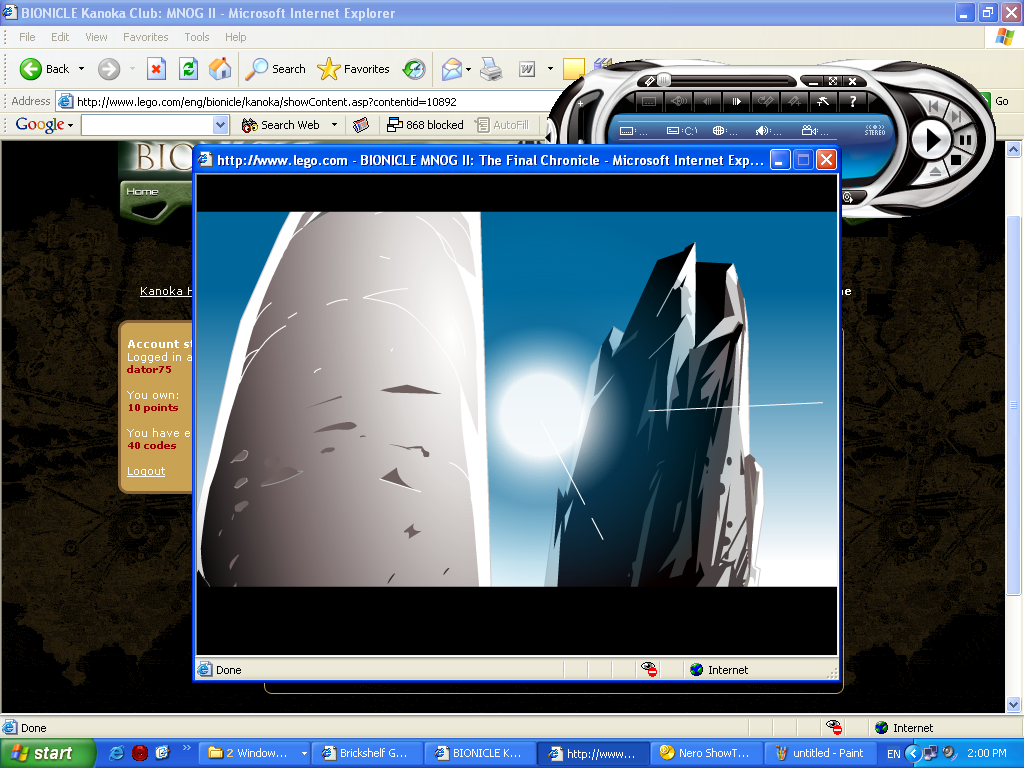Open the History clock icon
The width and height of the screenshot is (1024, 768).
pyautogui.click(x=414, y=69)
